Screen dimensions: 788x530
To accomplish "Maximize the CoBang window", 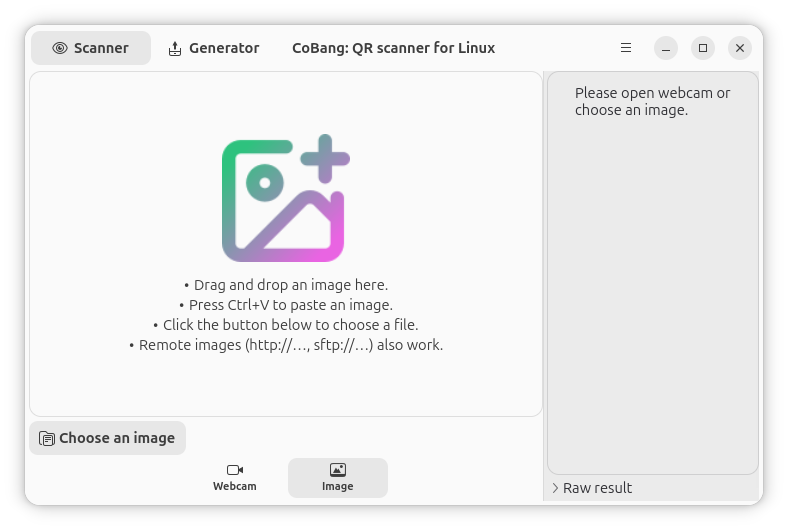I will 703,48.
